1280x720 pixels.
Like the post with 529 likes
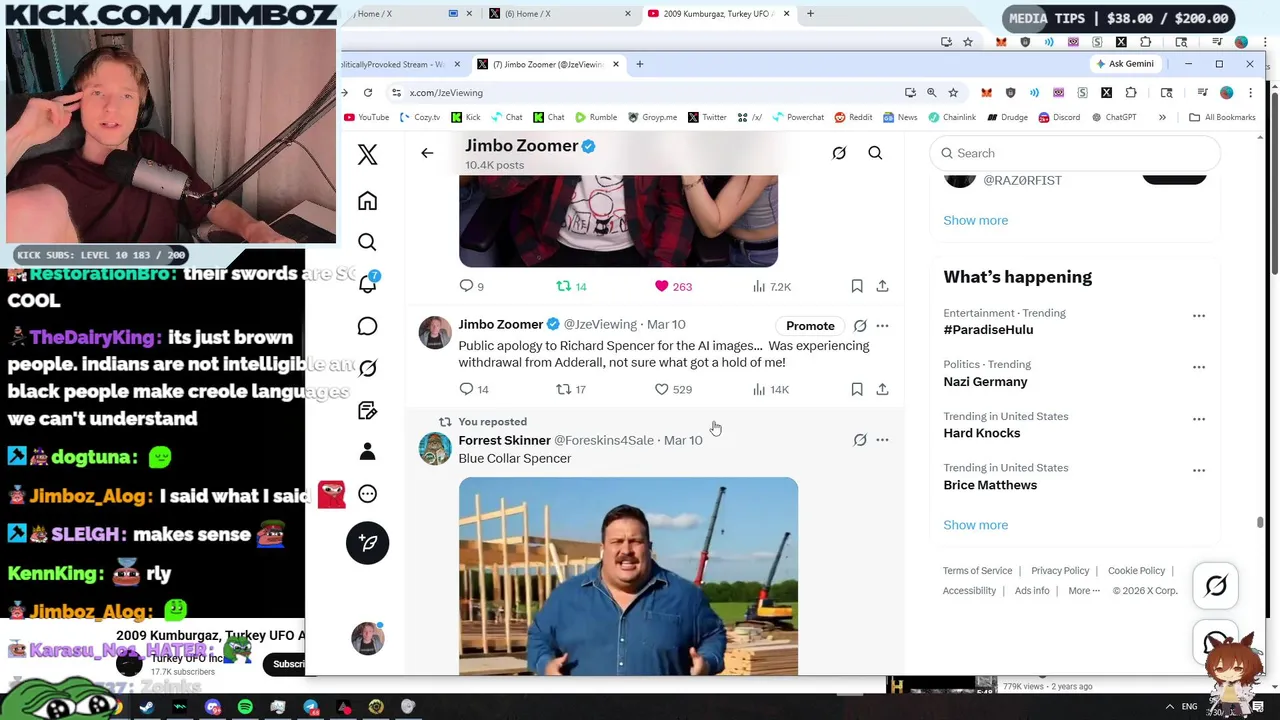tap(672, 389)
